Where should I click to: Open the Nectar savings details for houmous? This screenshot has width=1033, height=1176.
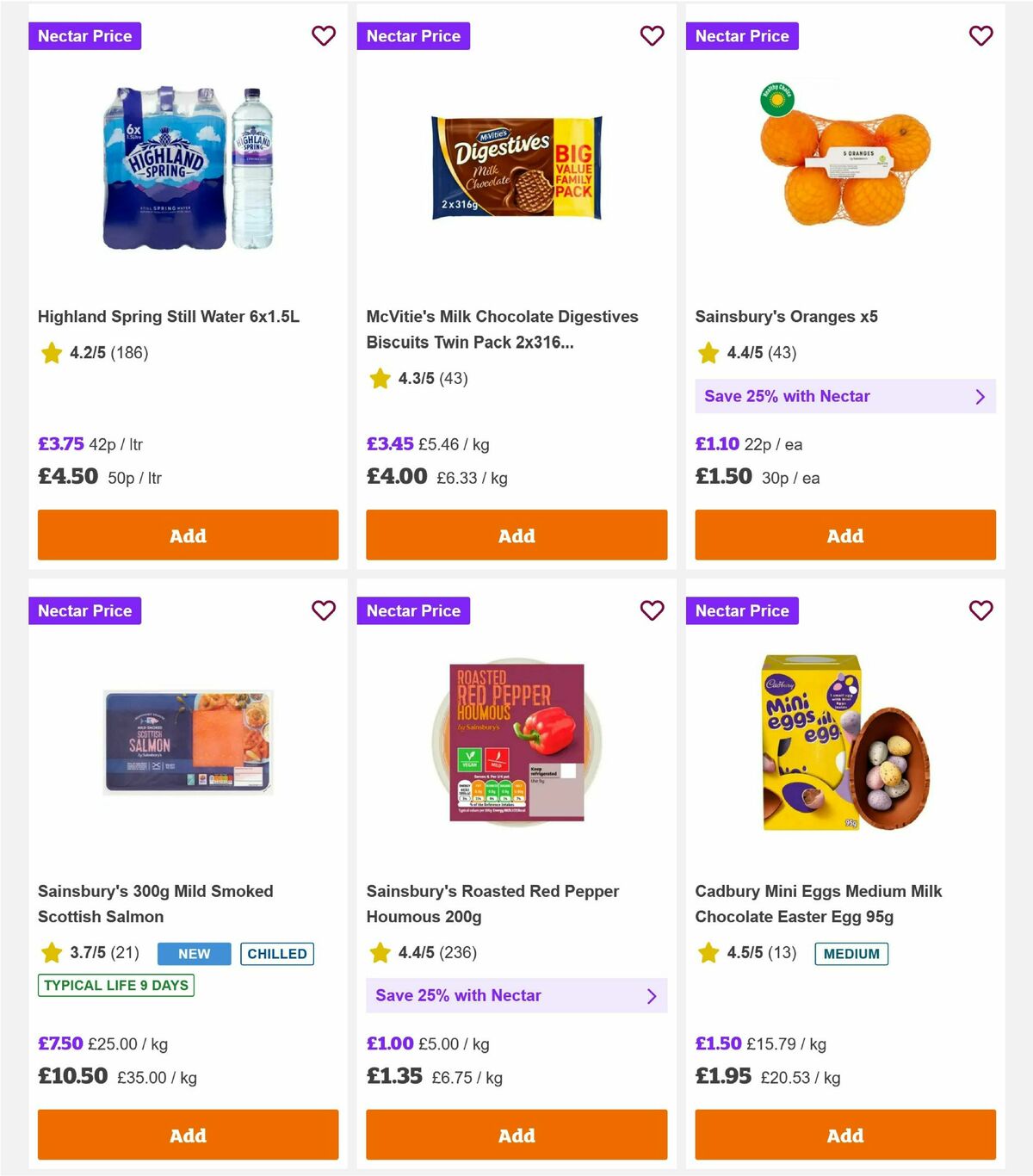(x=516, y=995)
